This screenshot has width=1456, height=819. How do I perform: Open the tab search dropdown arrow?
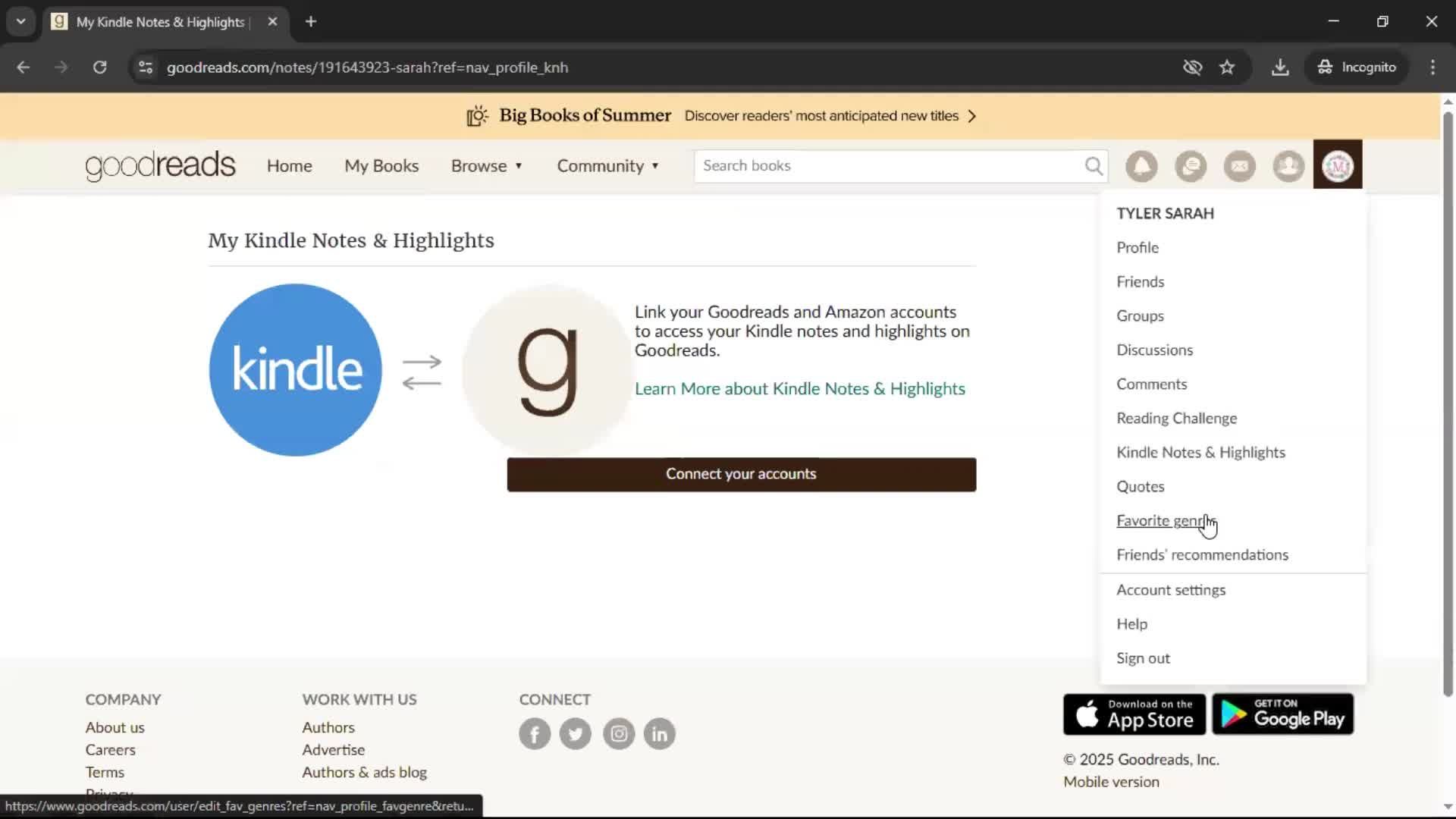(x=21, y=21)
